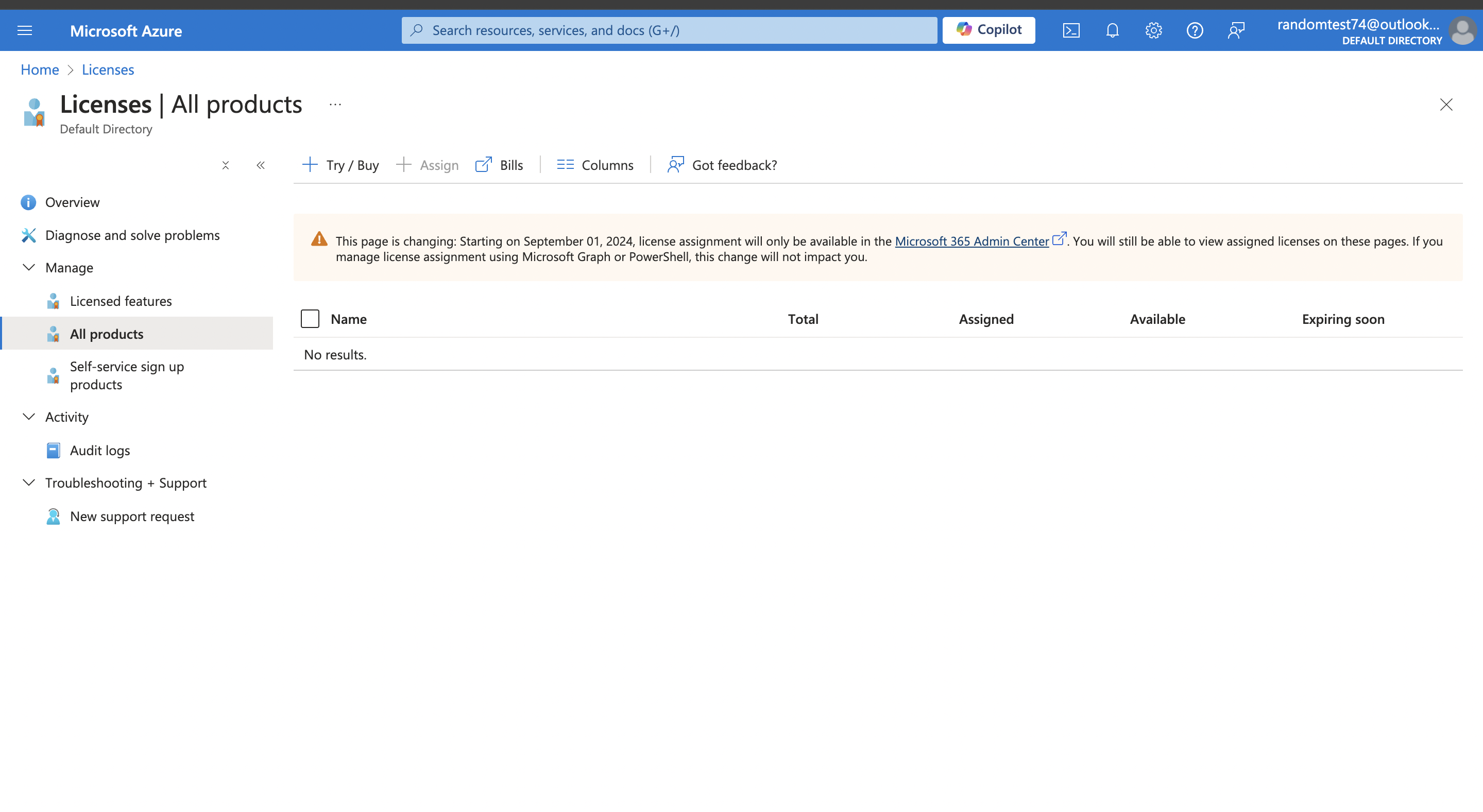Open the Columns chooser
This screenshot has height=812, width=1483.
pyautogui.click(x=595, y=165)
